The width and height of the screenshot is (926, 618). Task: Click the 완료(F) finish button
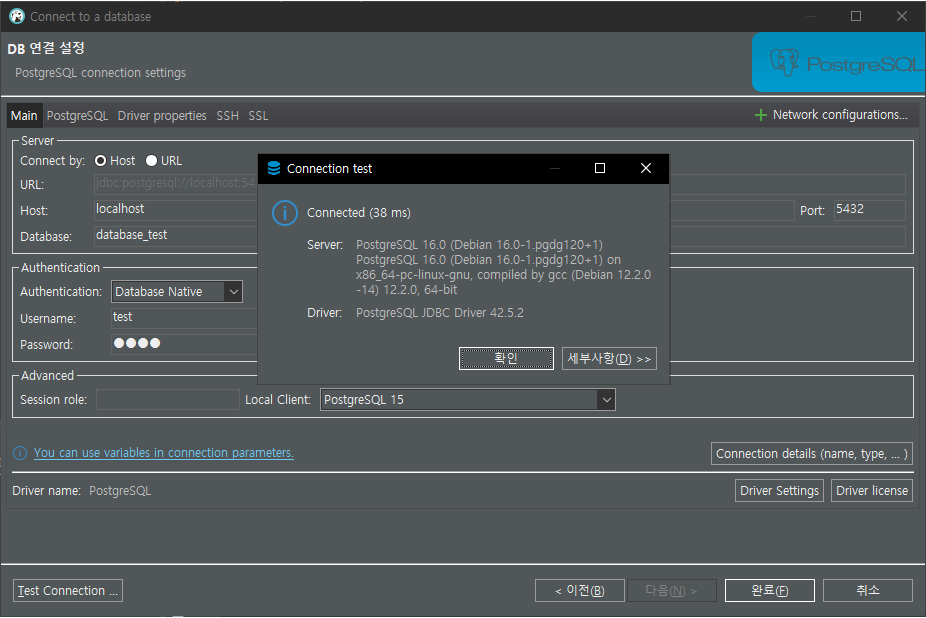(770, 591)
